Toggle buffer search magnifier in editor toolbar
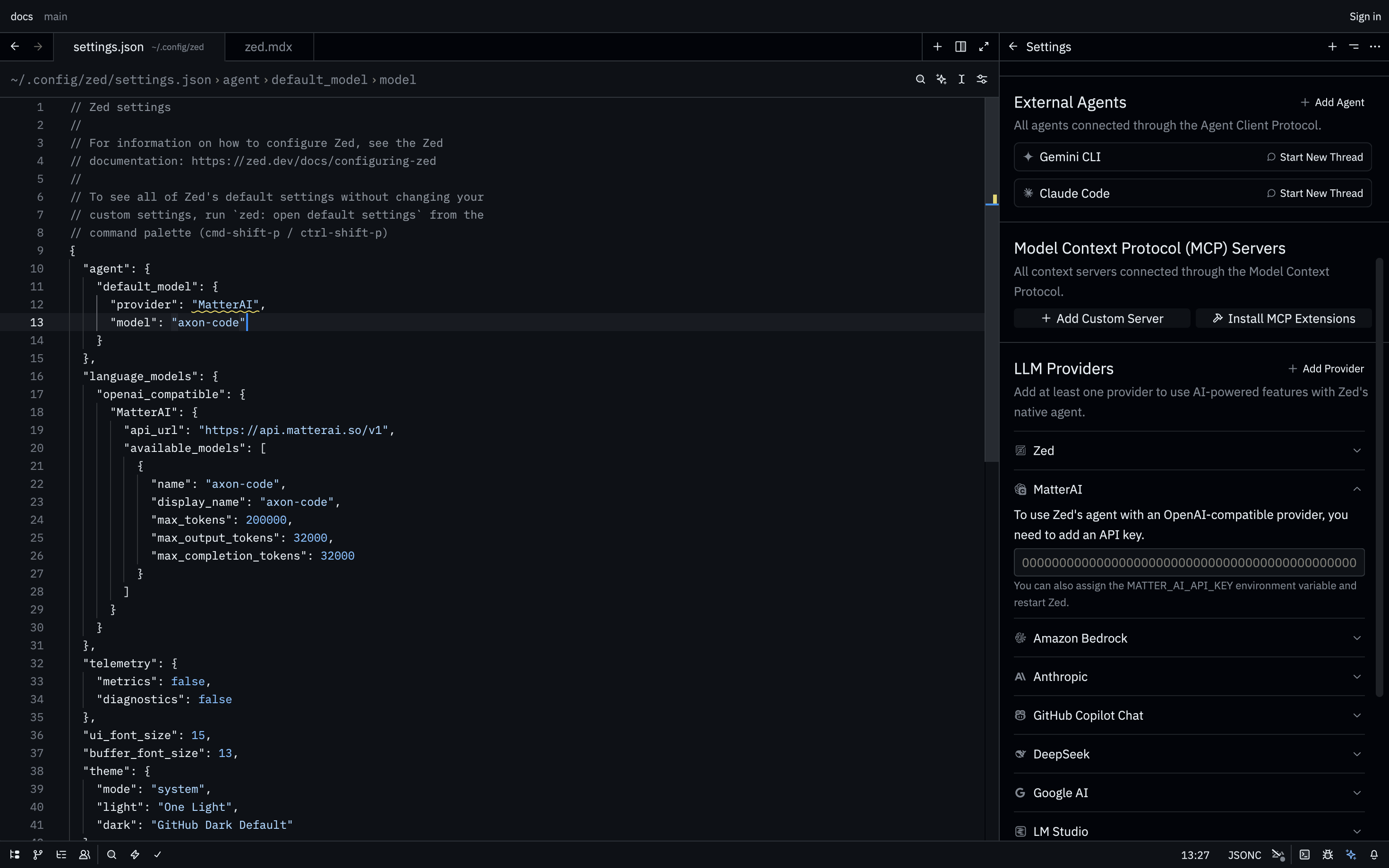The height and width of the screenshot is (868, 1389). pyautogui.click(x=920, y=79)
